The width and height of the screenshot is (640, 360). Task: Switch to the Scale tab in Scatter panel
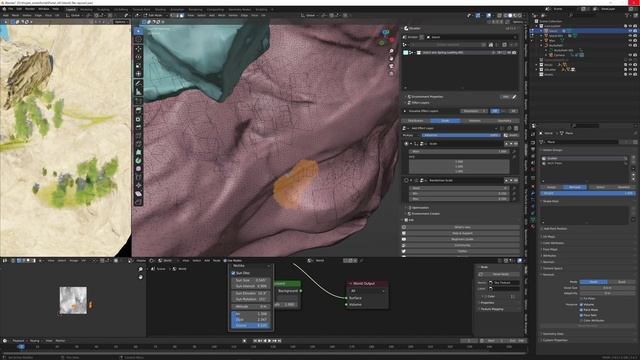(x=445, y=121)
